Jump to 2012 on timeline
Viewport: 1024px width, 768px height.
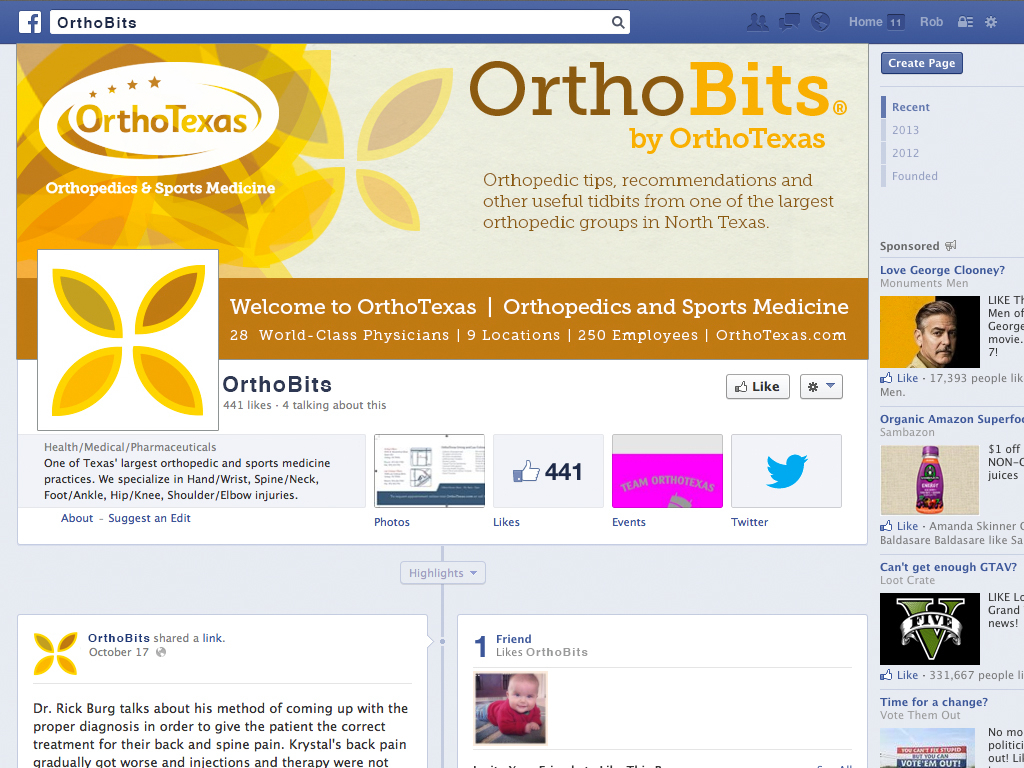point(905,153)
